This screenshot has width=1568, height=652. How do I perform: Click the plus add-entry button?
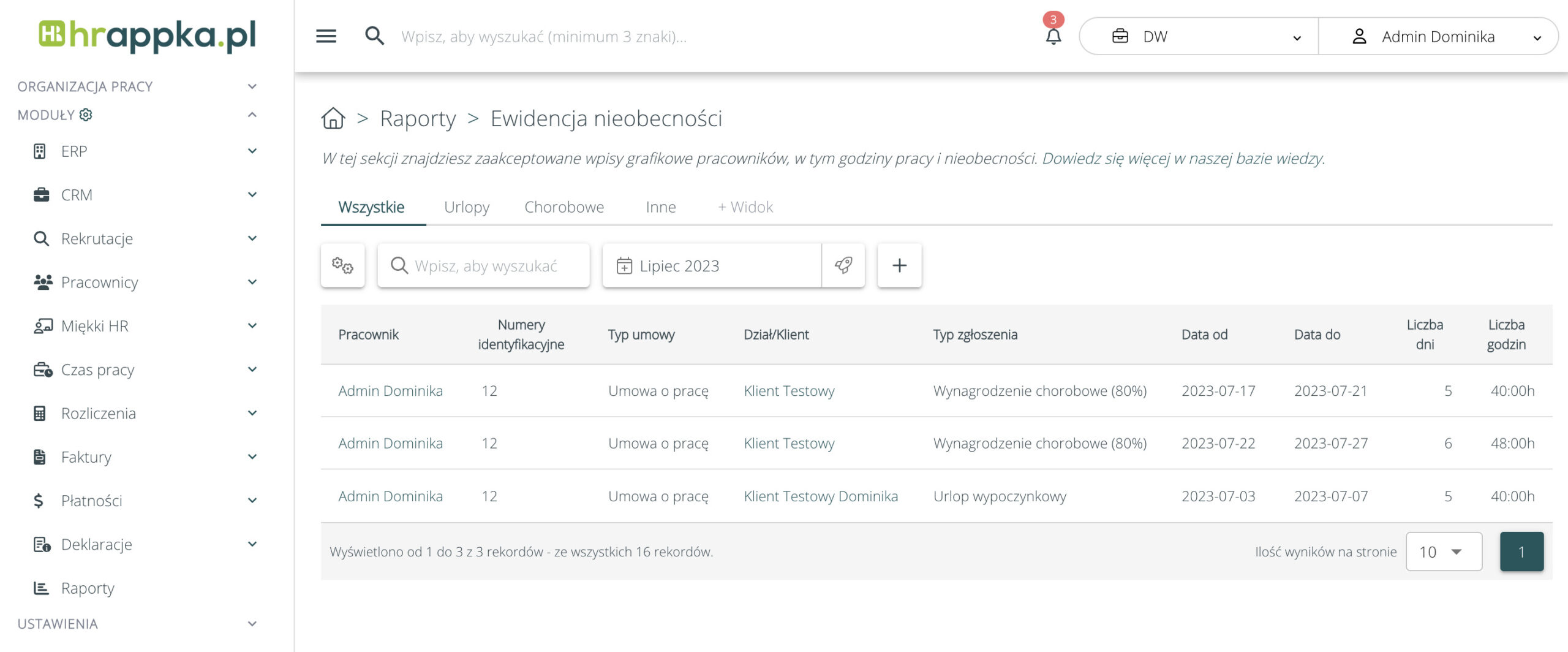click(899, 265)
